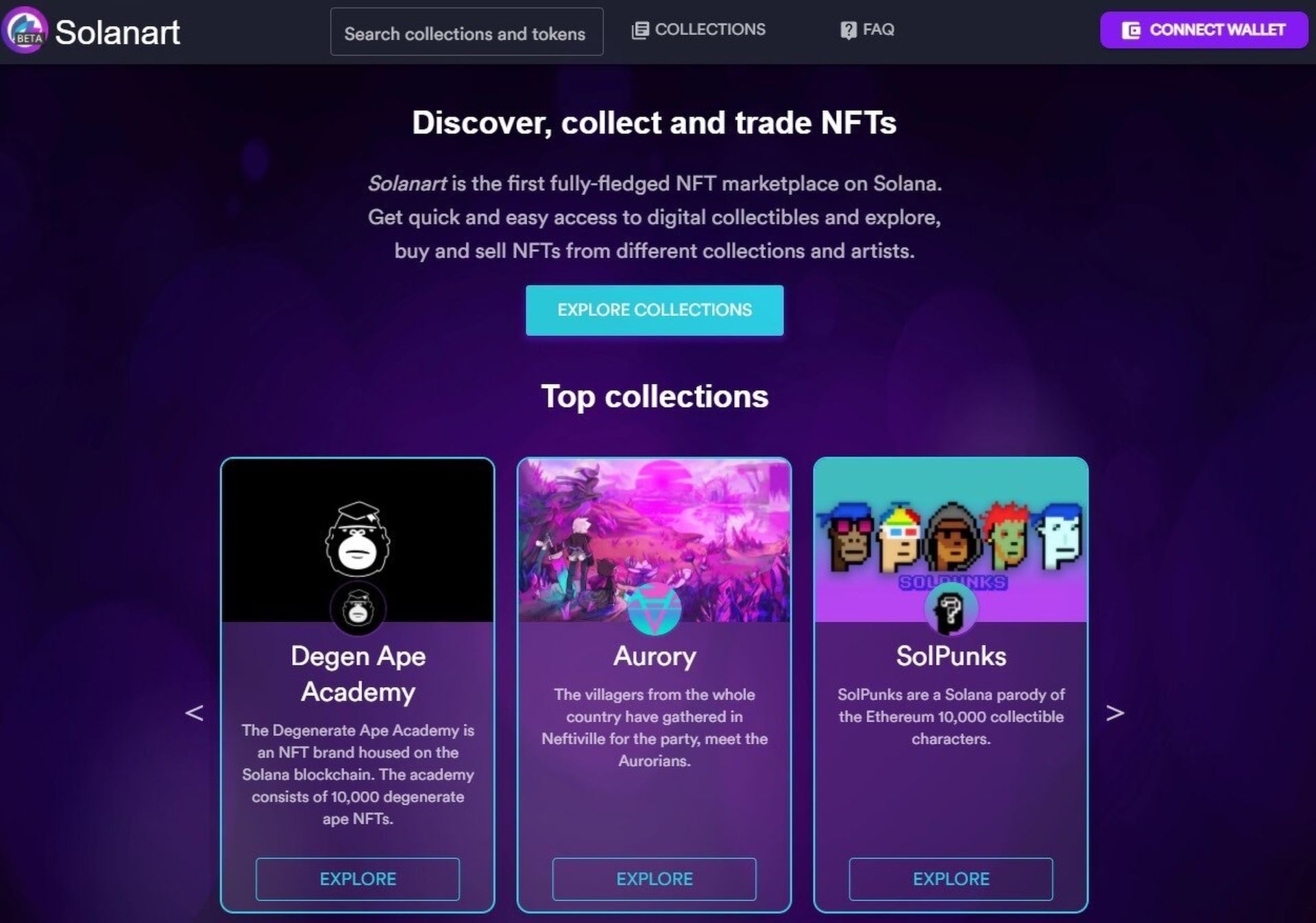
Task: Open the COLLECTIONS menu item
Action: tap(698, 29)
